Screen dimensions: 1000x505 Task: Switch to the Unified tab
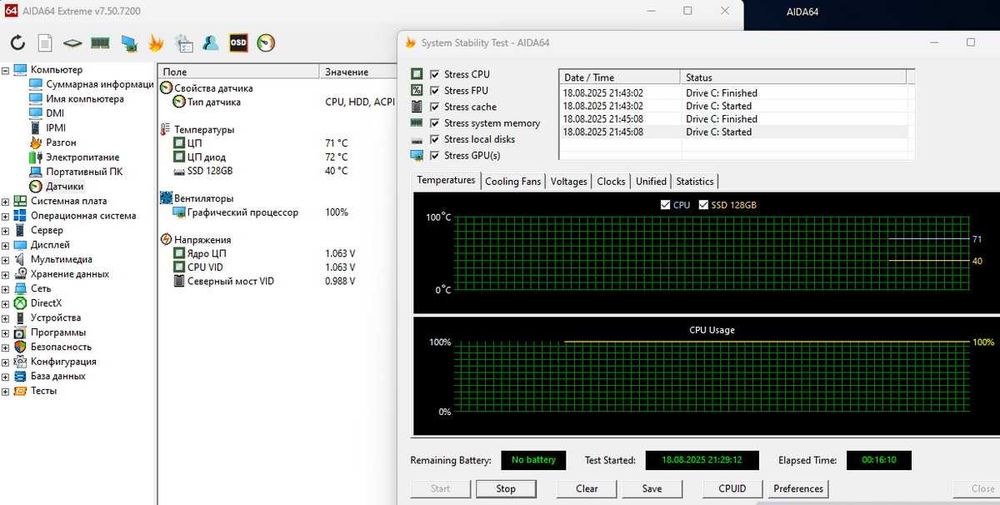point(651,182)
